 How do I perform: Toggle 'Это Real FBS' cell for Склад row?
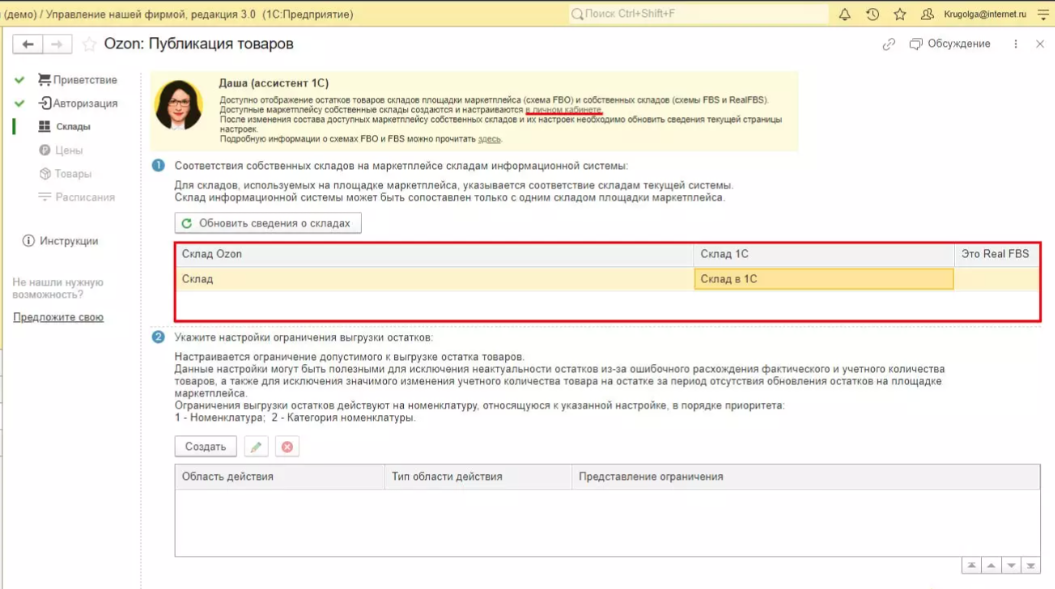click(996, 279)
